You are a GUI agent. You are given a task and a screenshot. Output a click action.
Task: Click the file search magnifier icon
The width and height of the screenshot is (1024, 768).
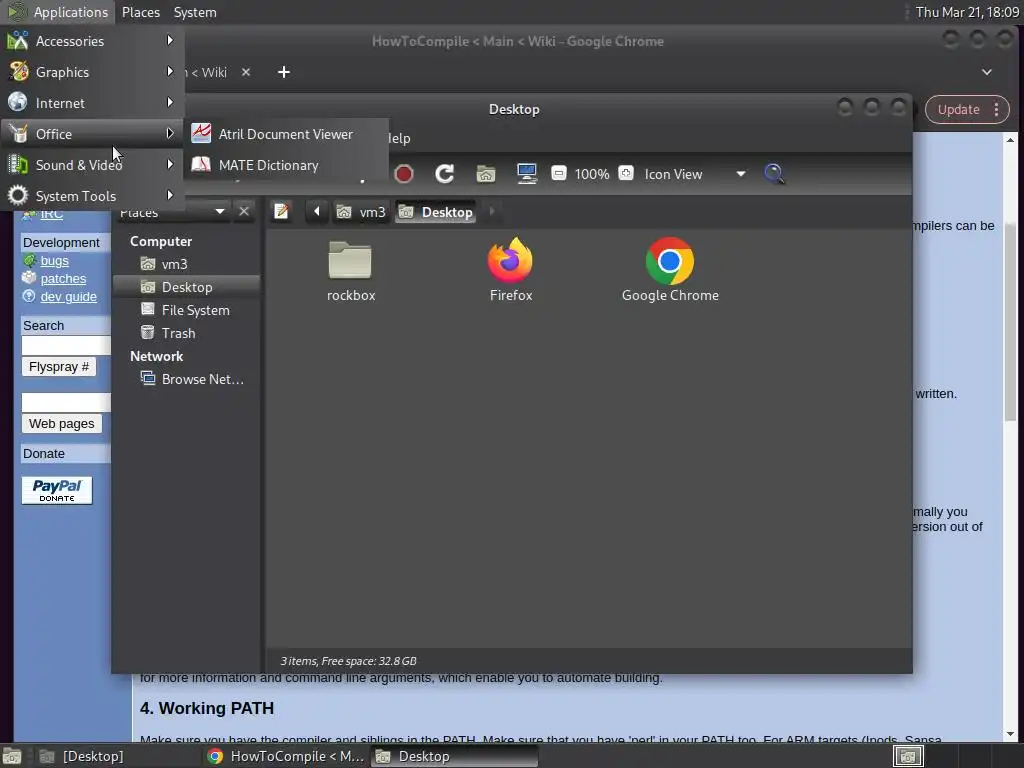[x=774, y=174]
